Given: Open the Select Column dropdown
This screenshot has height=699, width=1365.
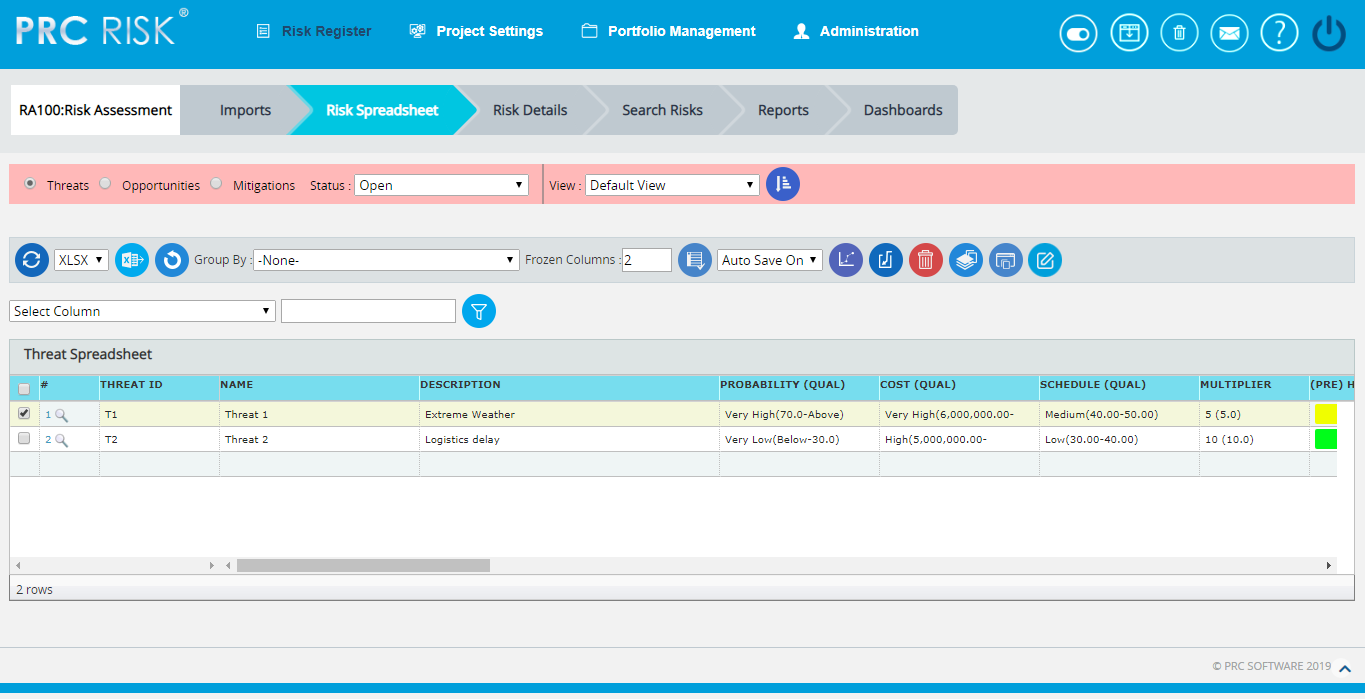Looking at the screenshot, I should [142, 311].
